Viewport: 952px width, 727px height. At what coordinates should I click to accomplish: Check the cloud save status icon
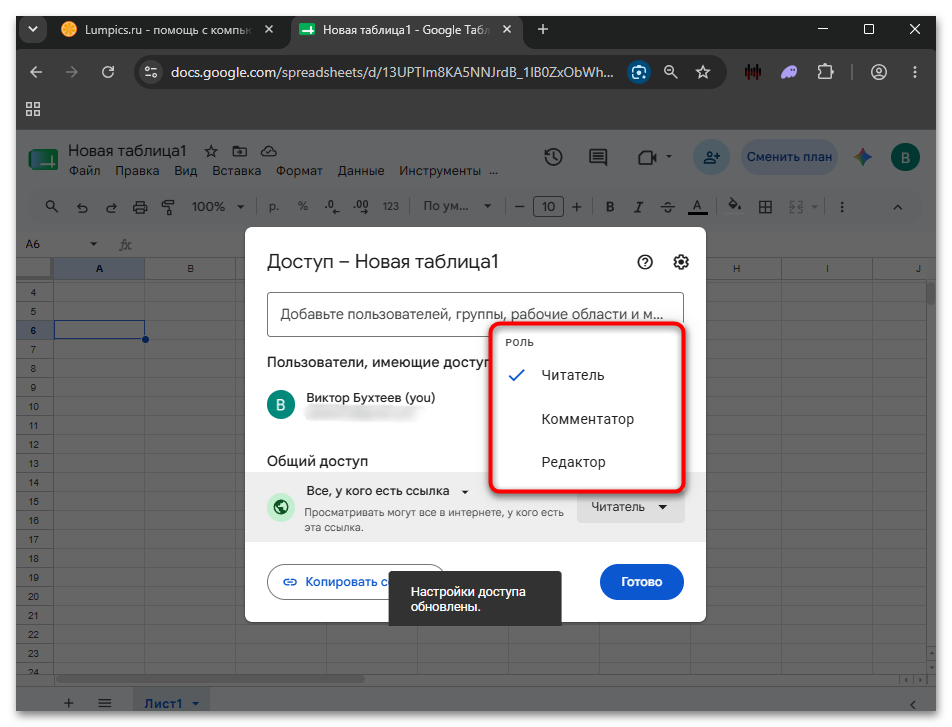click(x=268, y=151)
